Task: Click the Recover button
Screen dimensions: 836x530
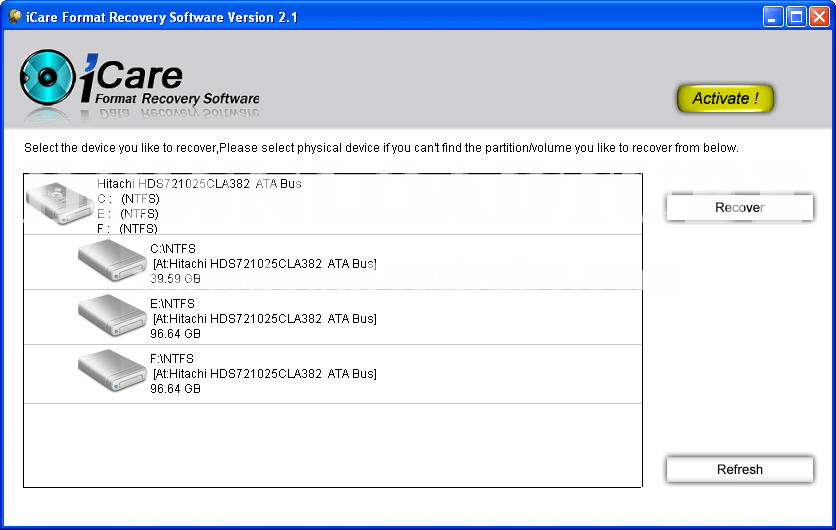Action: 739,207
